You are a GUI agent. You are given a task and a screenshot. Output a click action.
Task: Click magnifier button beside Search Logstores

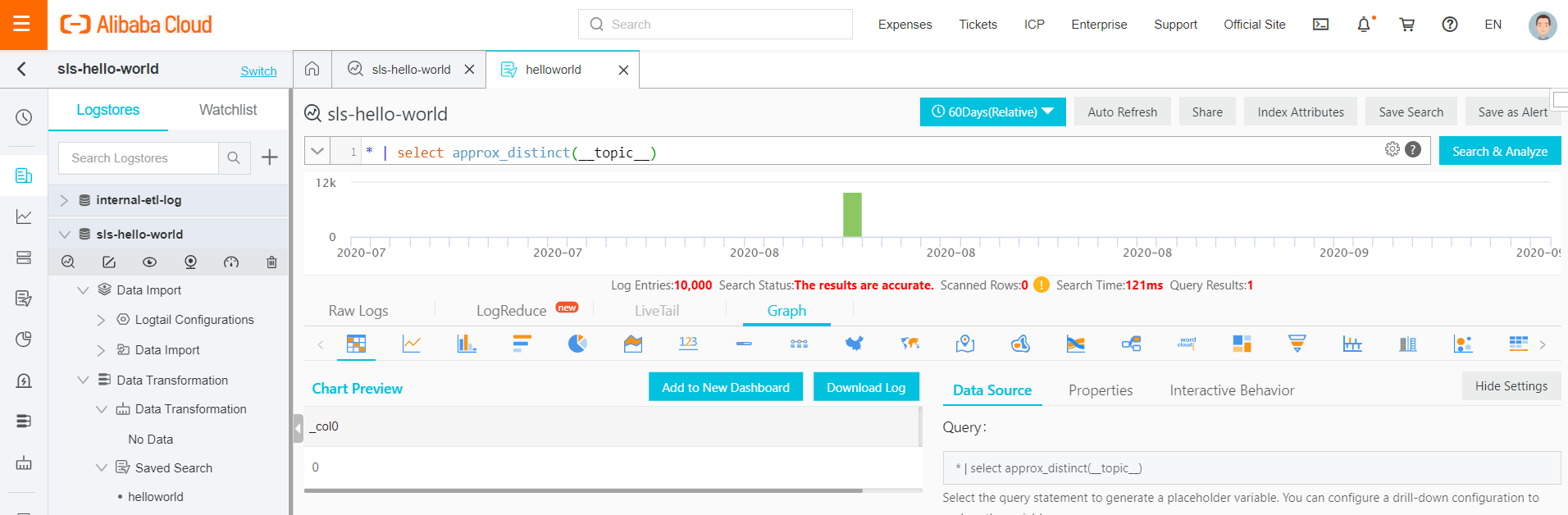[234, 157]
